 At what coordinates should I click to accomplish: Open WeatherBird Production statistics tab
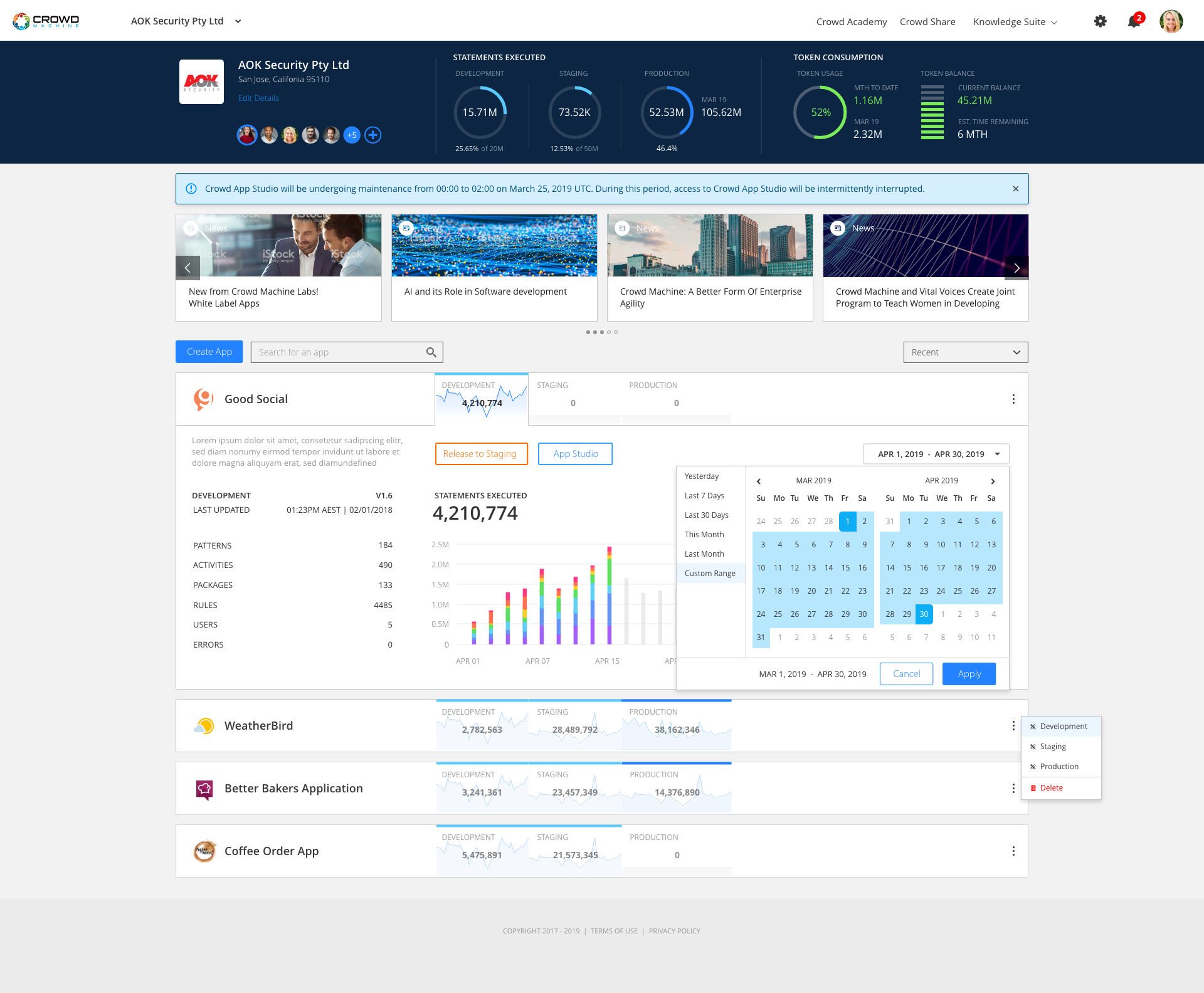(x=677, y=725)
